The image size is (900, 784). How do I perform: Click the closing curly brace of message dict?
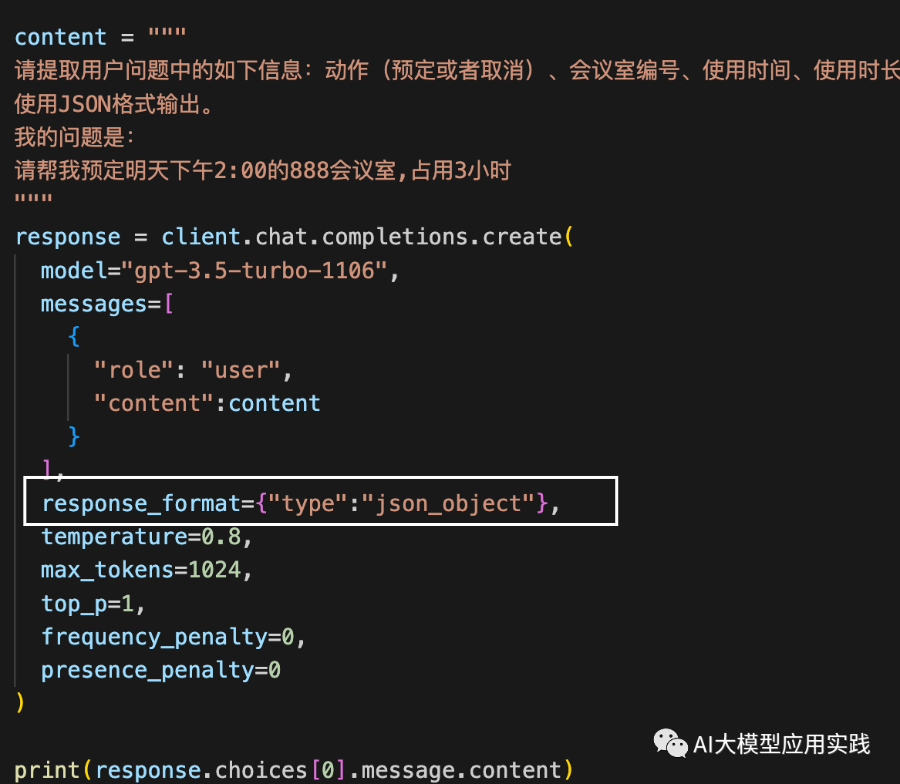click(x=74, y=437)
